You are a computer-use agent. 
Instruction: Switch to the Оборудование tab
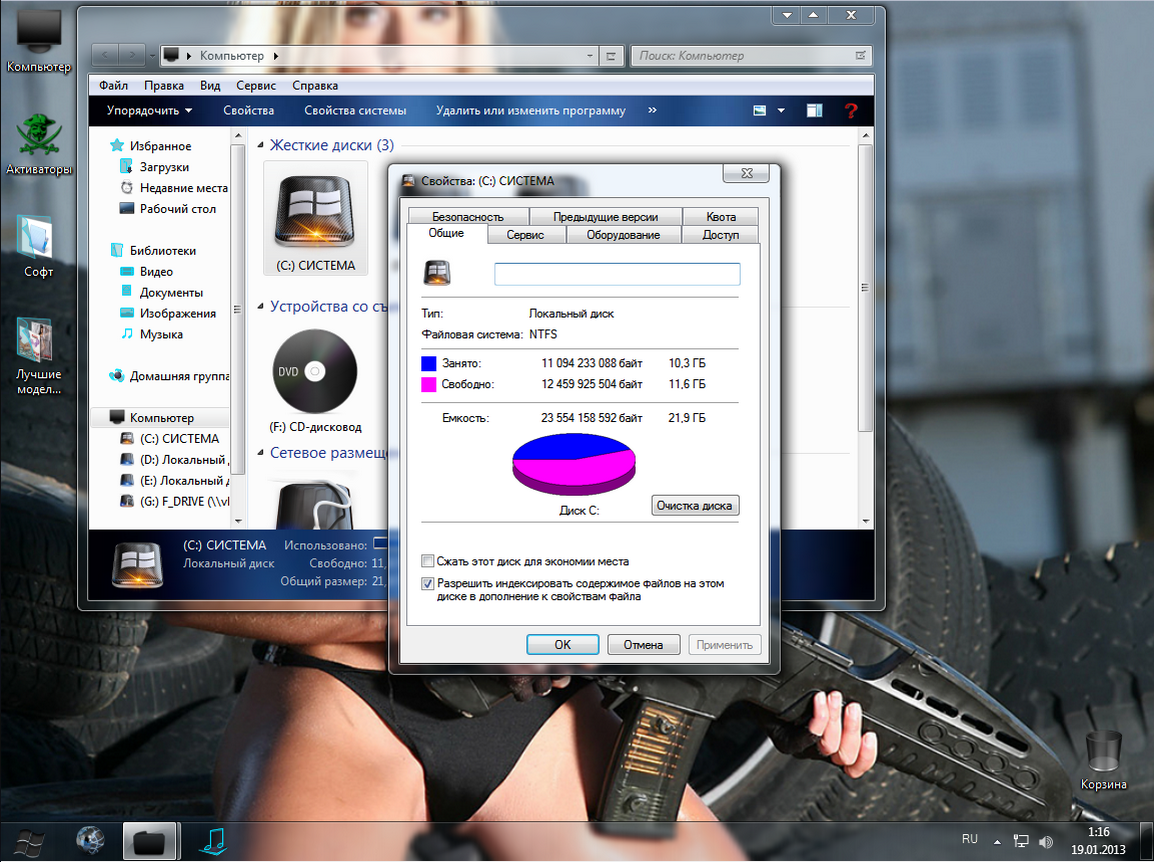pos(623,235)
